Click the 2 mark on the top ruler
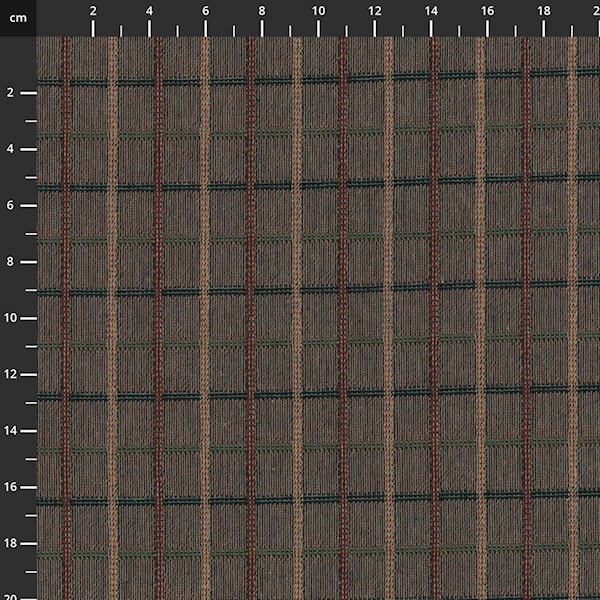 point(93,11)
